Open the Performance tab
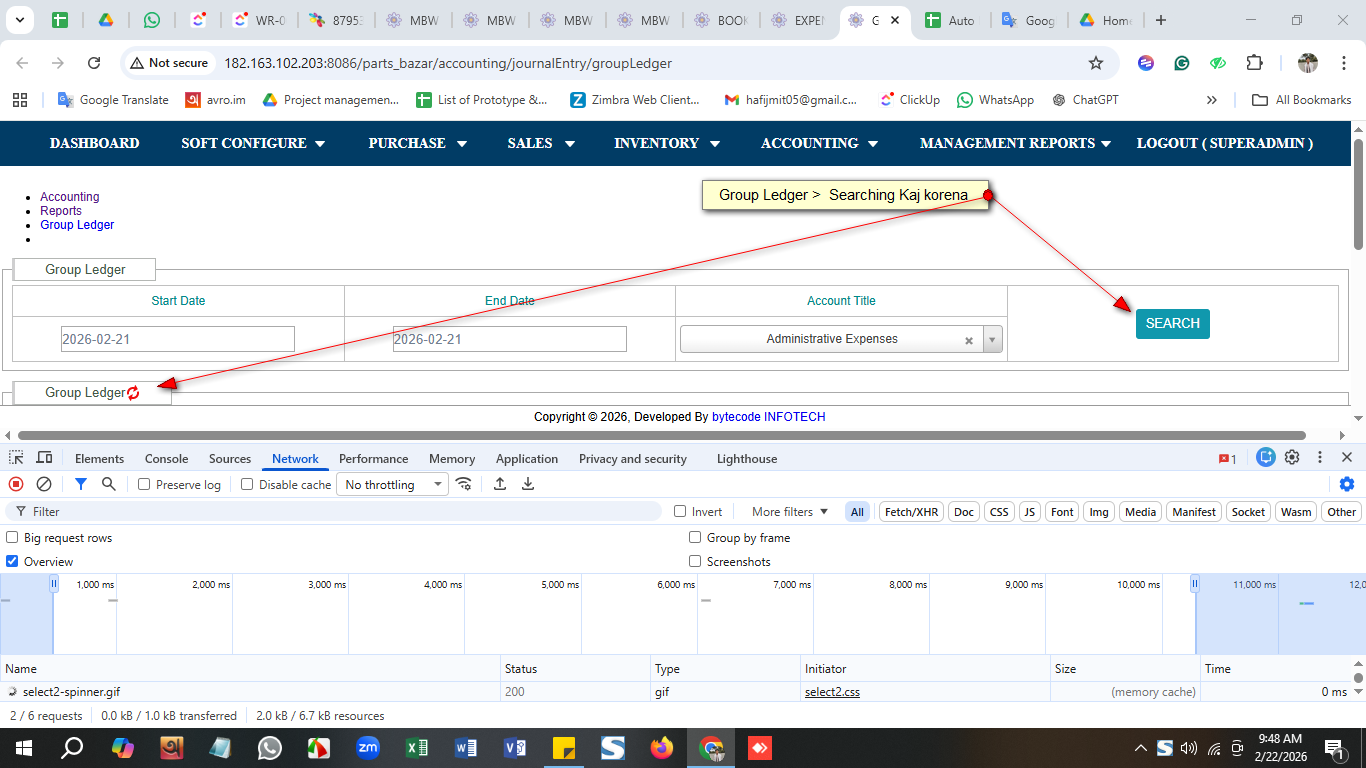 click(373, 459)
